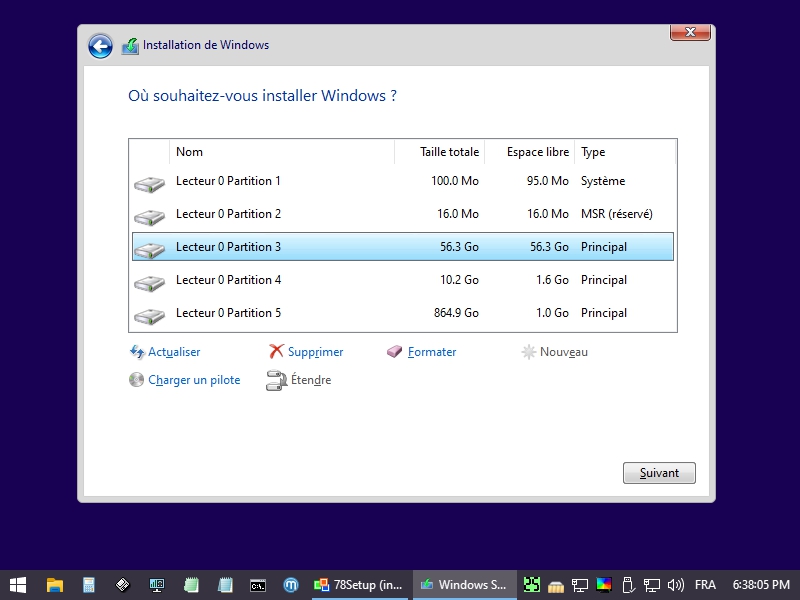The image size is (800, 600).
Task: Click the FRA language indicator
Action: pyautogui.click(x=705, y=585)
